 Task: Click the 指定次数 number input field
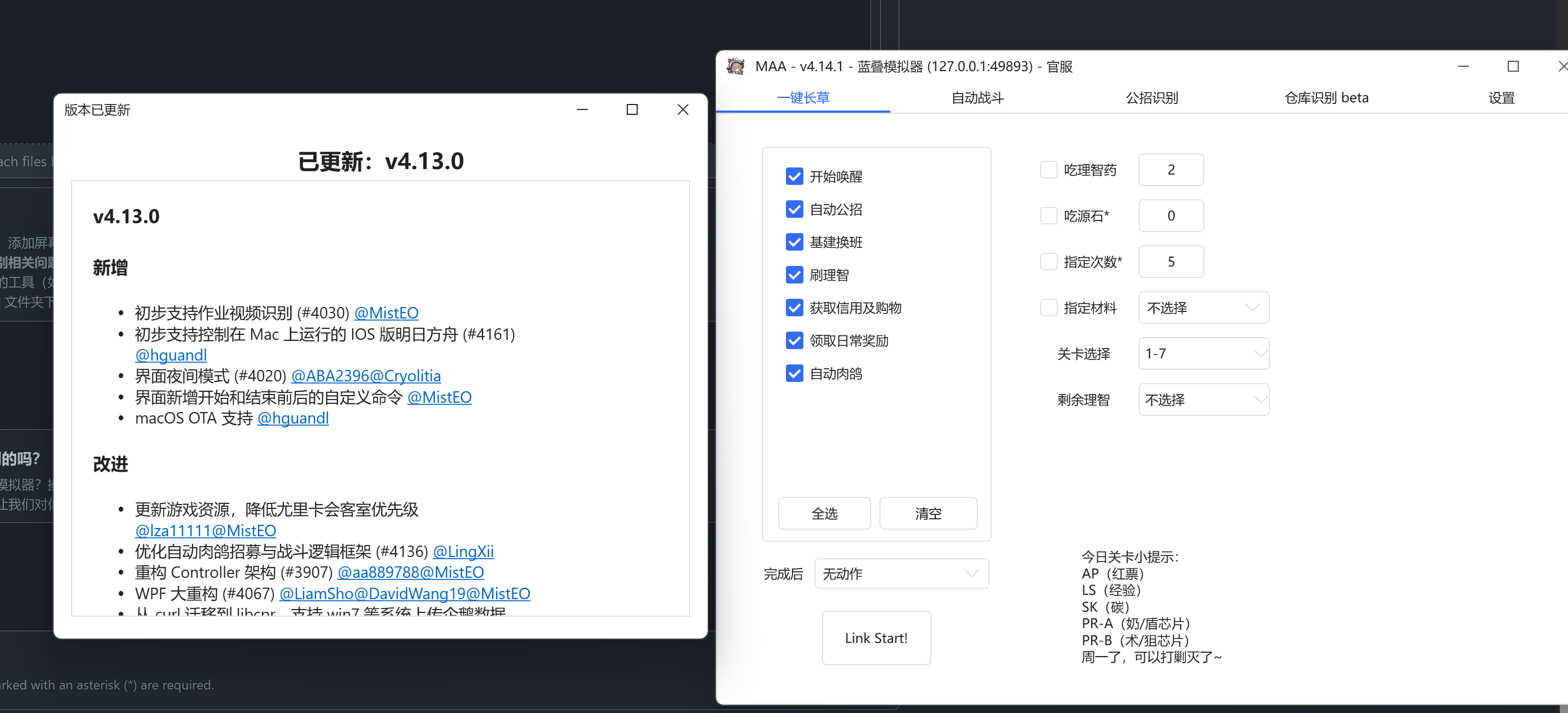(1170, 262)
